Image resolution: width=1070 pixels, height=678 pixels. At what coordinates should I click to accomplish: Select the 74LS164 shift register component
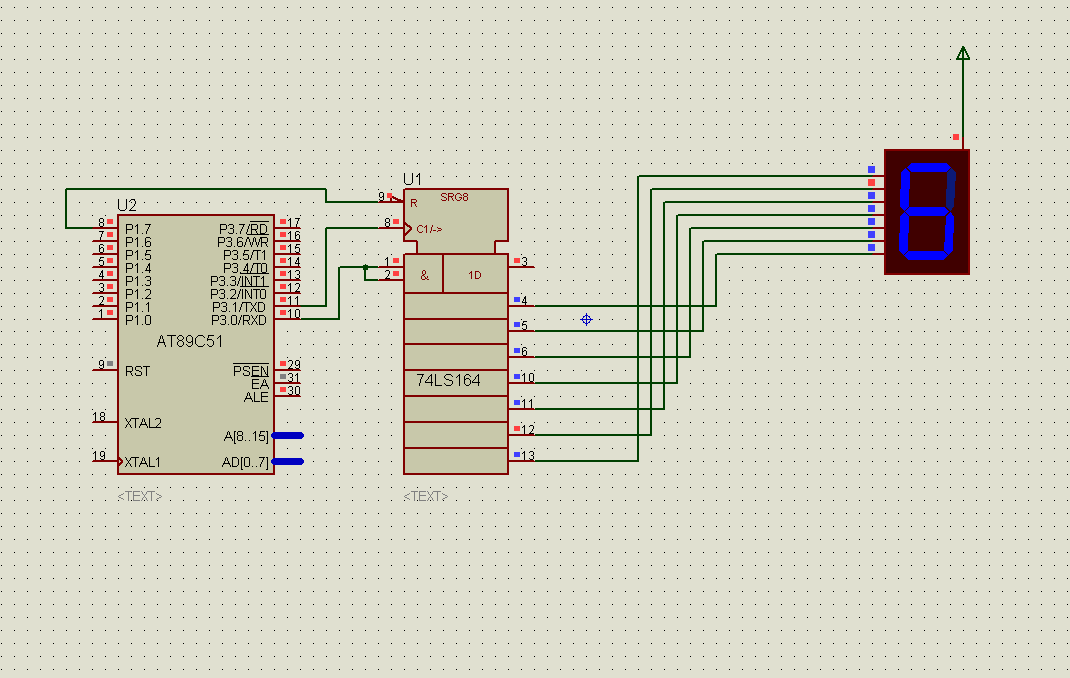point(456,331)
